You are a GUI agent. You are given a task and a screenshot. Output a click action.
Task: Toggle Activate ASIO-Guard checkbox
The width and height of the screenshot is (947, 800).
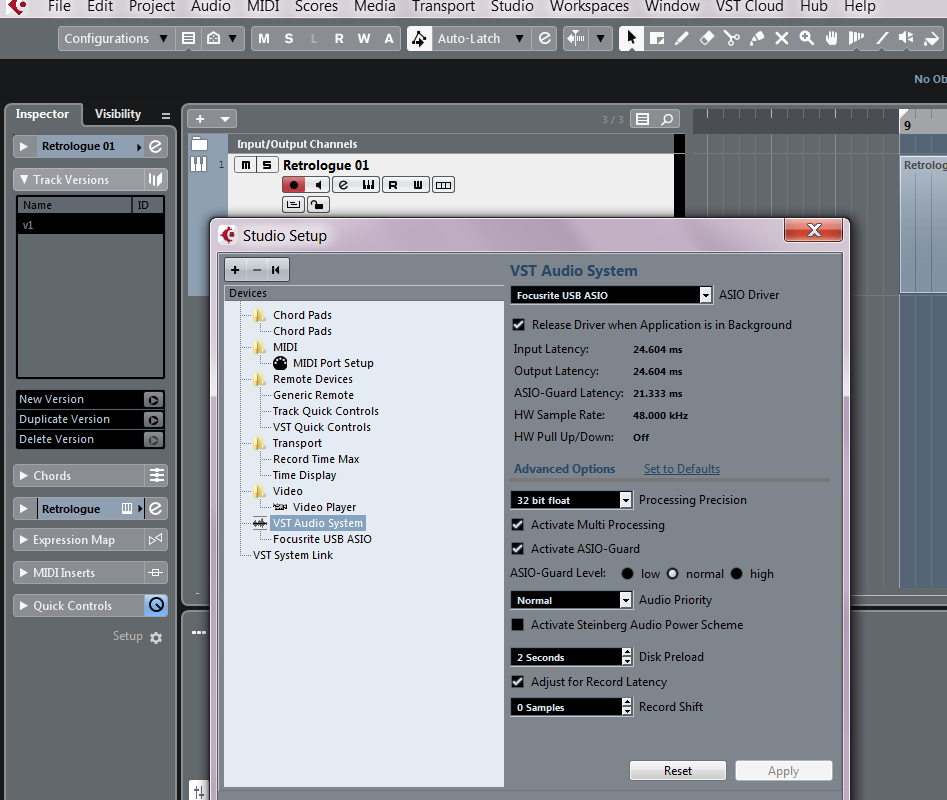tap(518, 549)
